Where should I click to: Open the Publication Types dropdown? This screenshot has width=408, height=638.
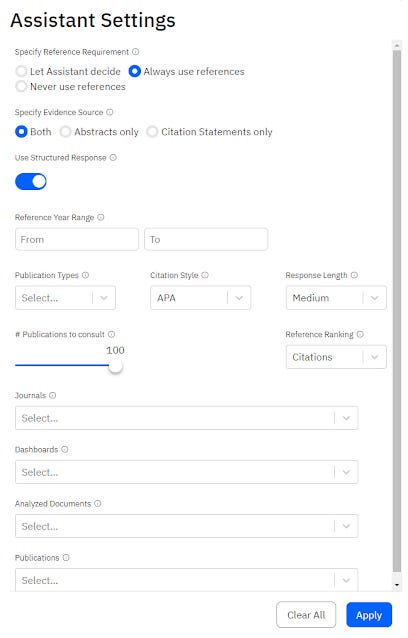point(65,298)
